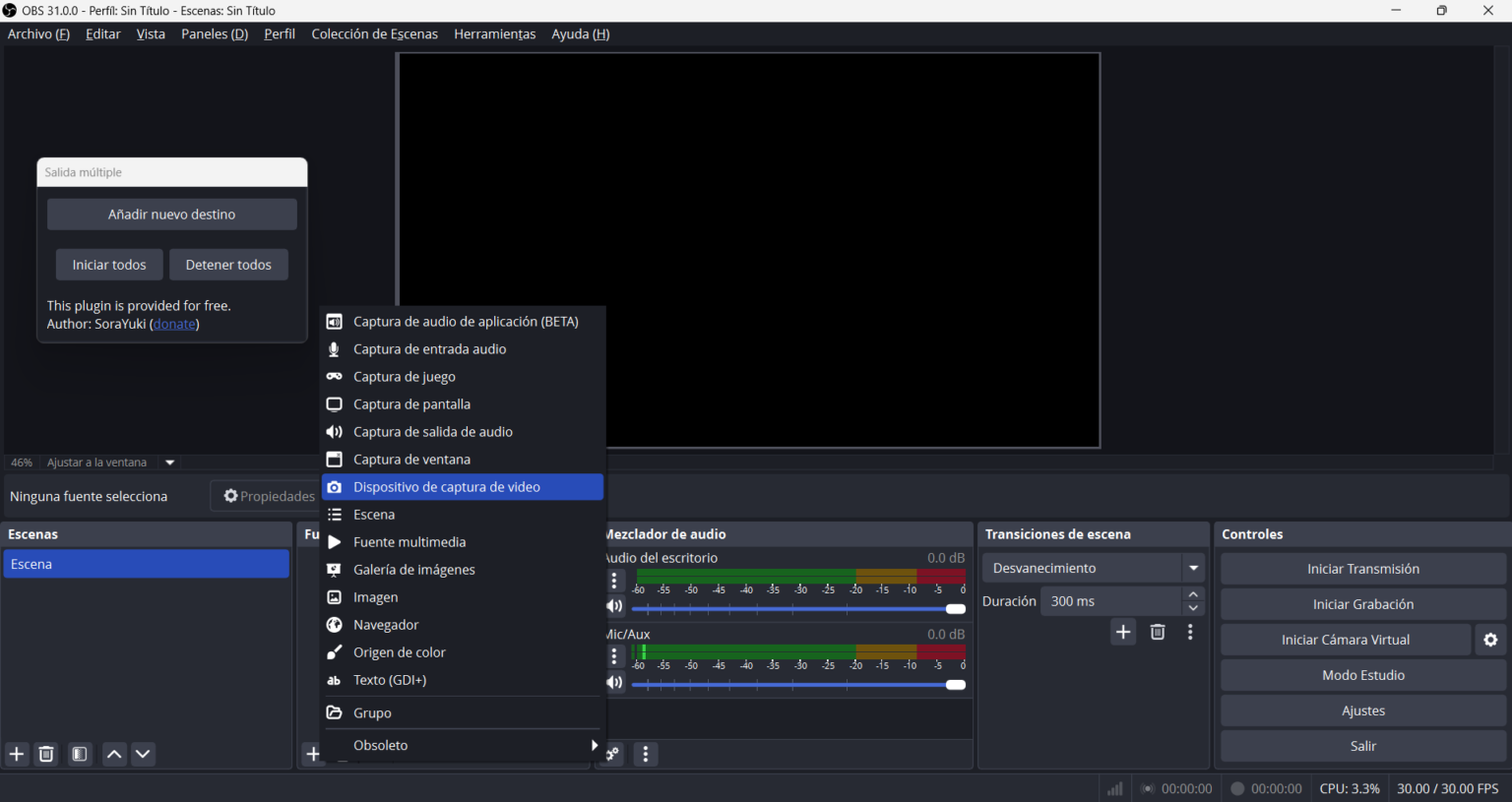The height and width of the screenshot is (802, 1512).
Task: Delete selected scene using trash icon
Action: pyautogui.click(x=46, y=754)
